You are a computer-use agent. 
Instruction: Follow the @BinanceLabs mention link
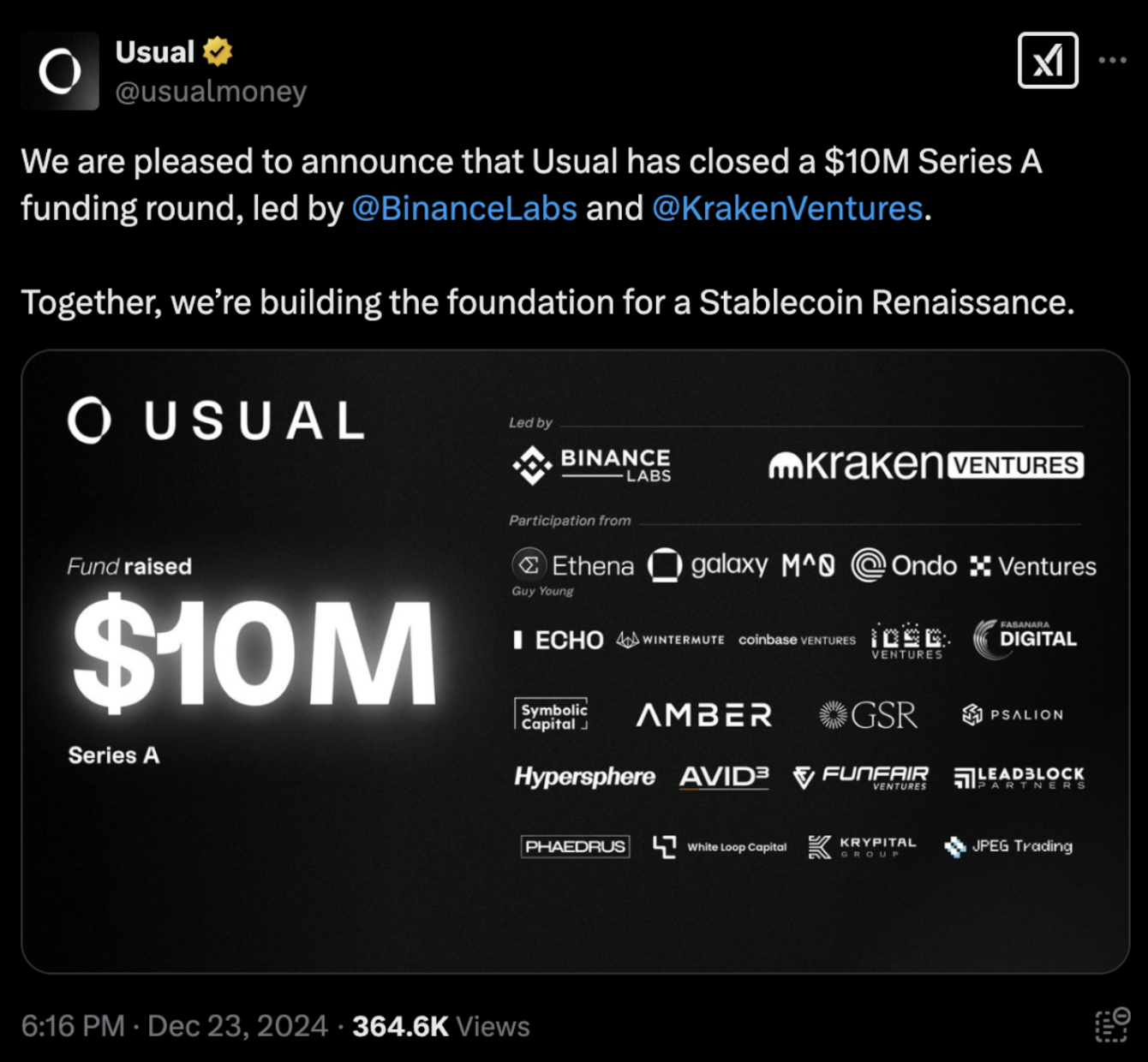464,208
